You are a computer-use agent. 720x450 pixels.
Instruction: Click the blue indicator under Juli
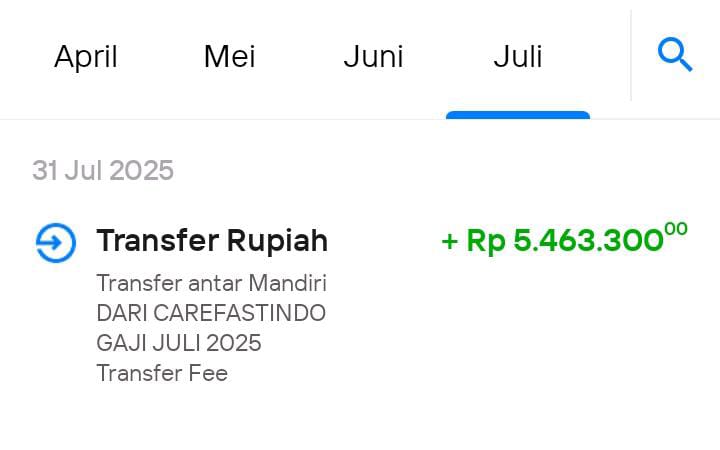coord(518,115)
